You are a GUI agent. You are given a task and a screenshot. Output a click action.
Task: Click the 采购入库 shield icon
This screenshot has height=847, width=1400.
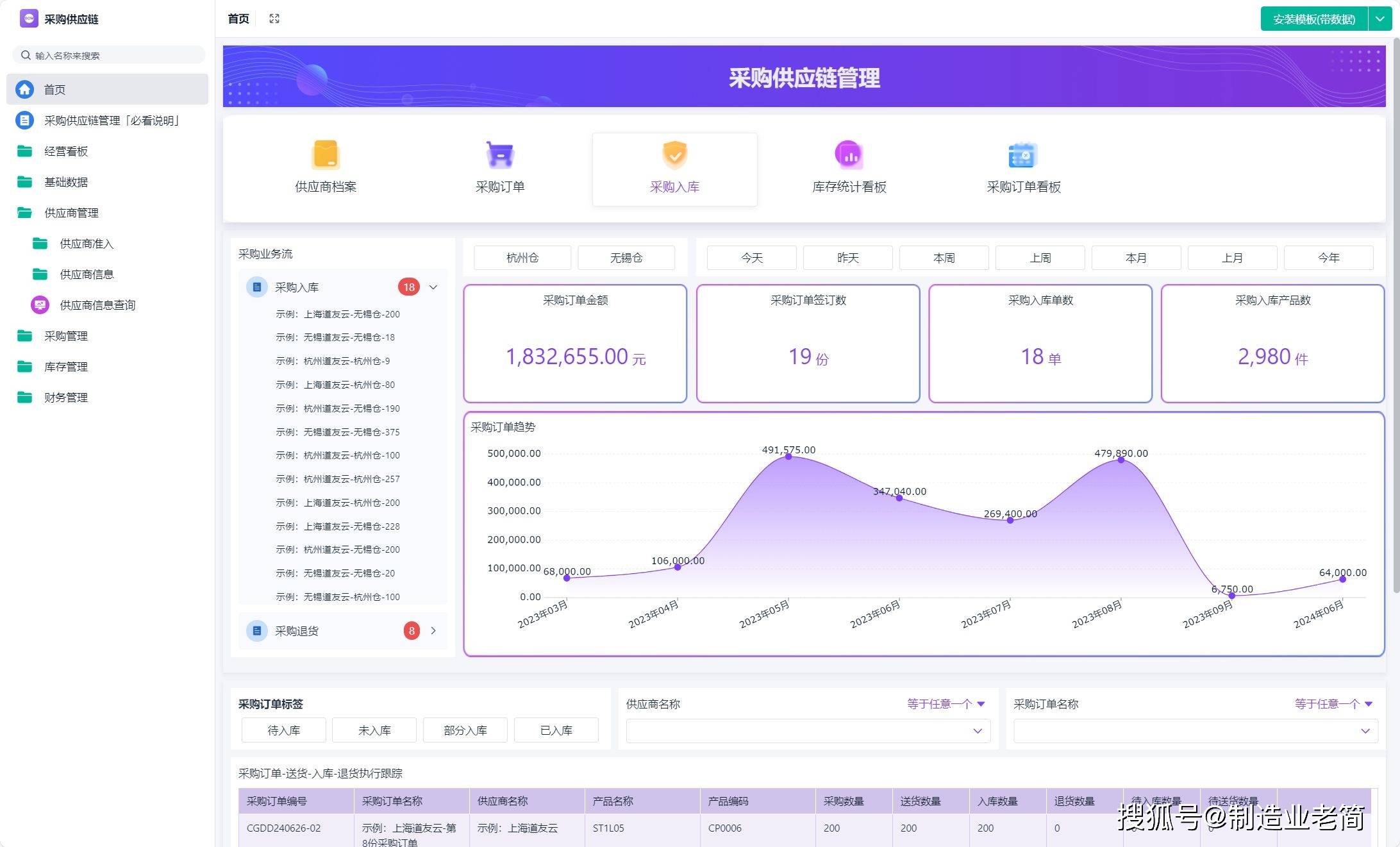(x=674, y=155)
